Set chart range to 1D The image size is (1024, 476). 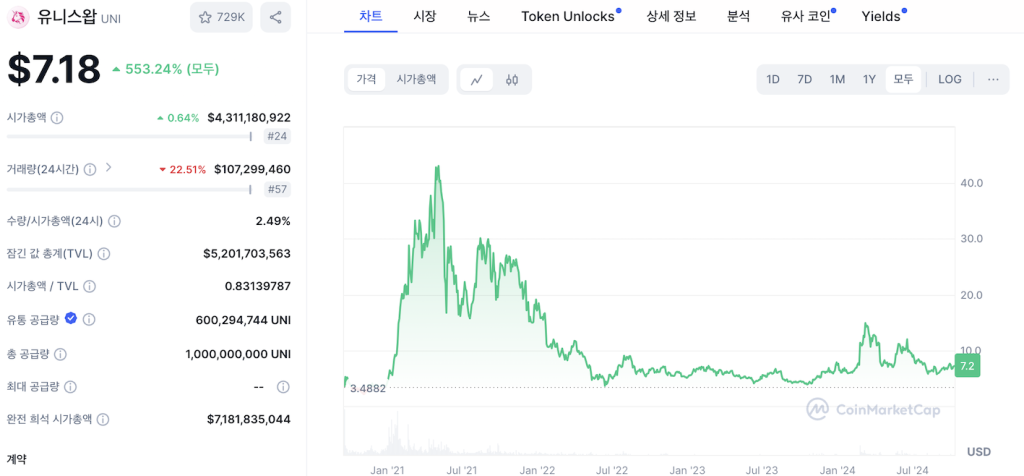(773, 80)
